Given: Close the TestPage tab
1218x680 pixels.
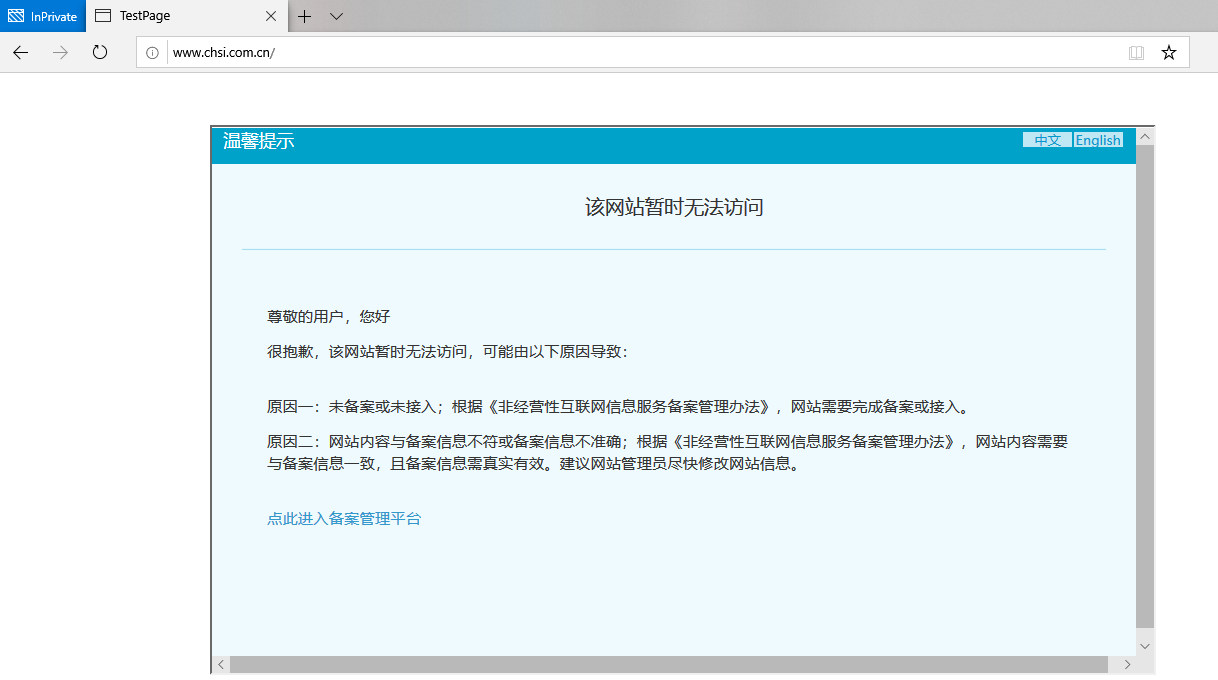Looking at the screenshot, I should [271, 16].
